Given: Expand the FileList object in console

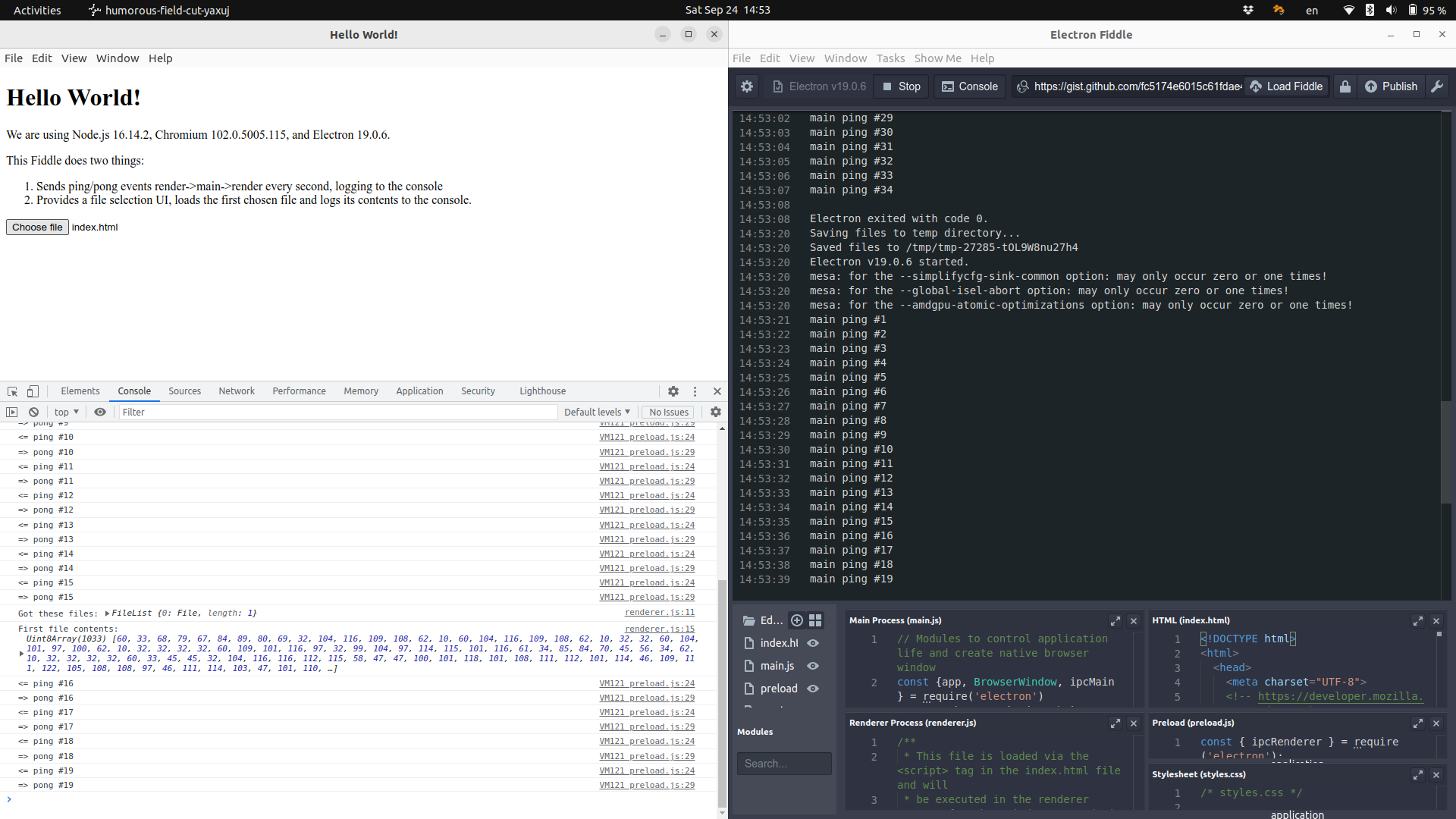Looking at the screenshot, I should [x=107, y=613].
